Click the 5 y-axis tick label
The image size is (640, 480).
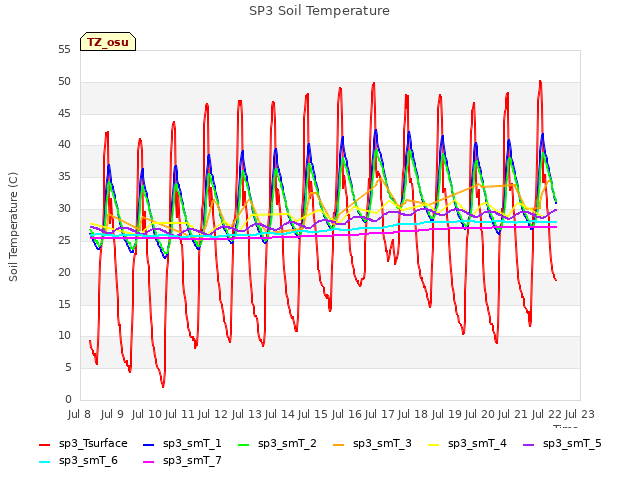click(x=68, y=368)
